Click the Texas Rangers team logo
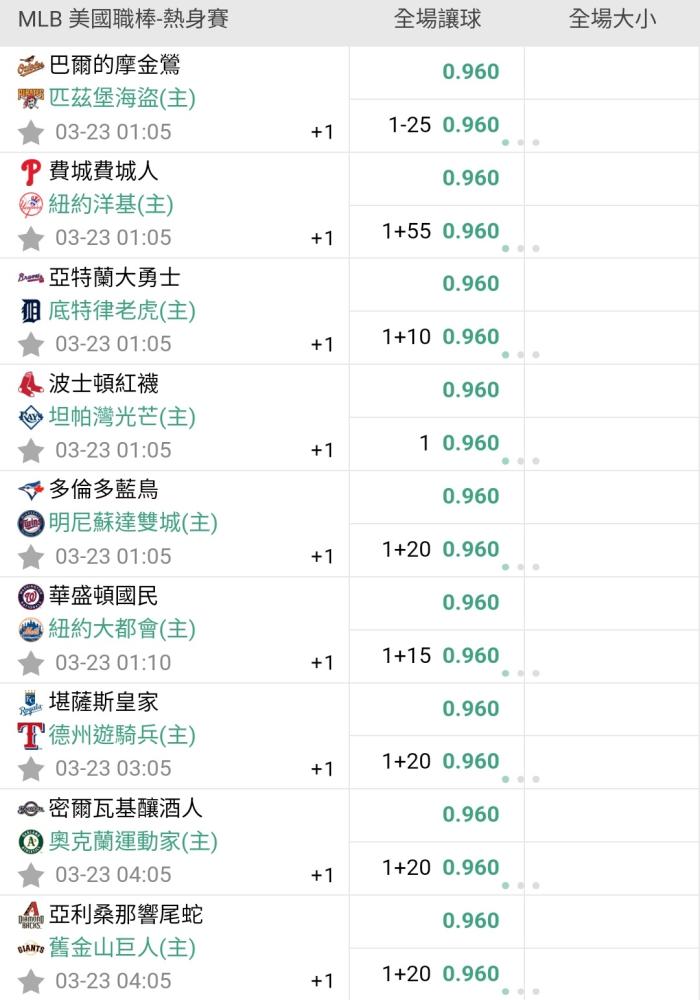Image resolution: width=700 pixels, height=1000 pixels. pos(31,735)
